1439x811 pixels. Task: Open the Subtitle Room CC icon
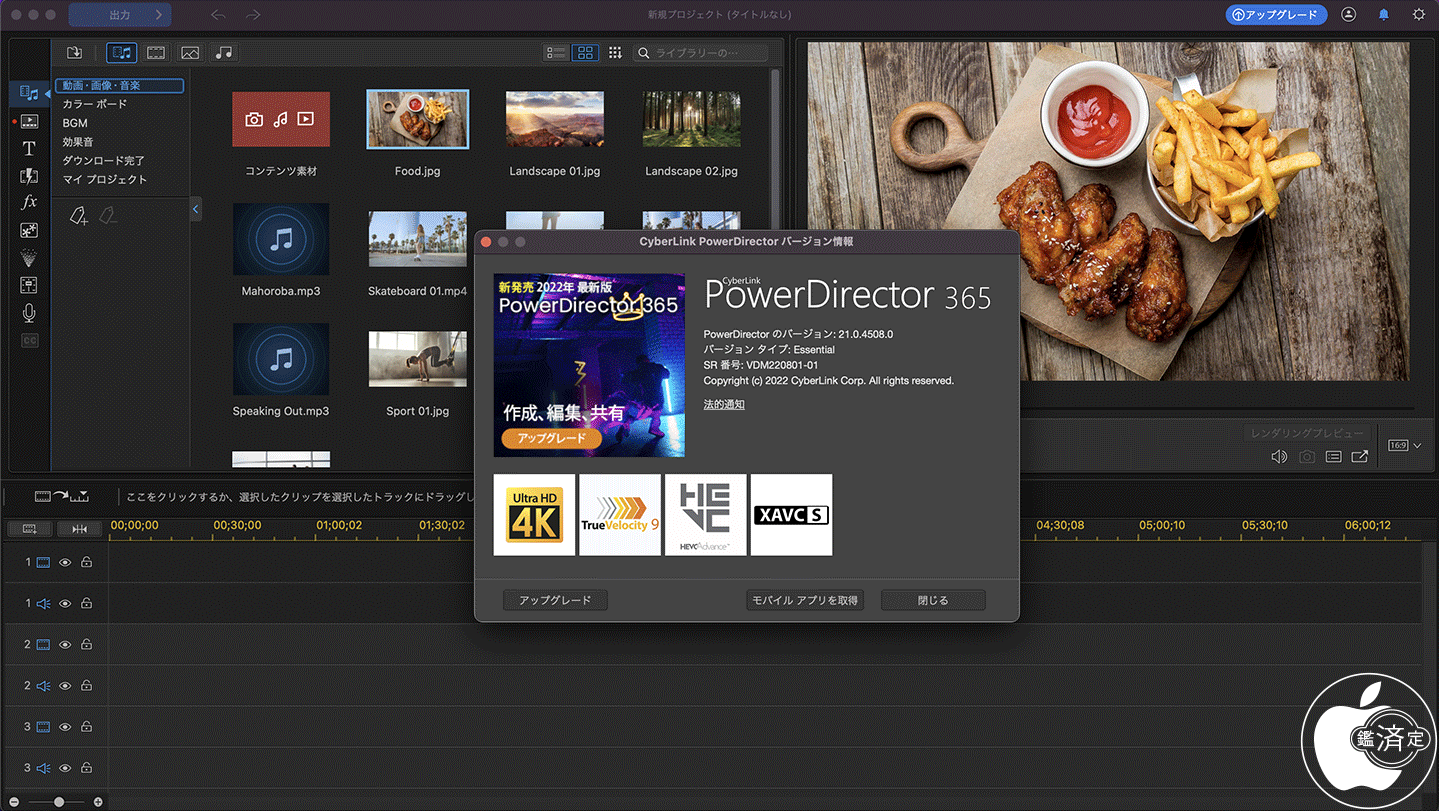tap(29, 341)
